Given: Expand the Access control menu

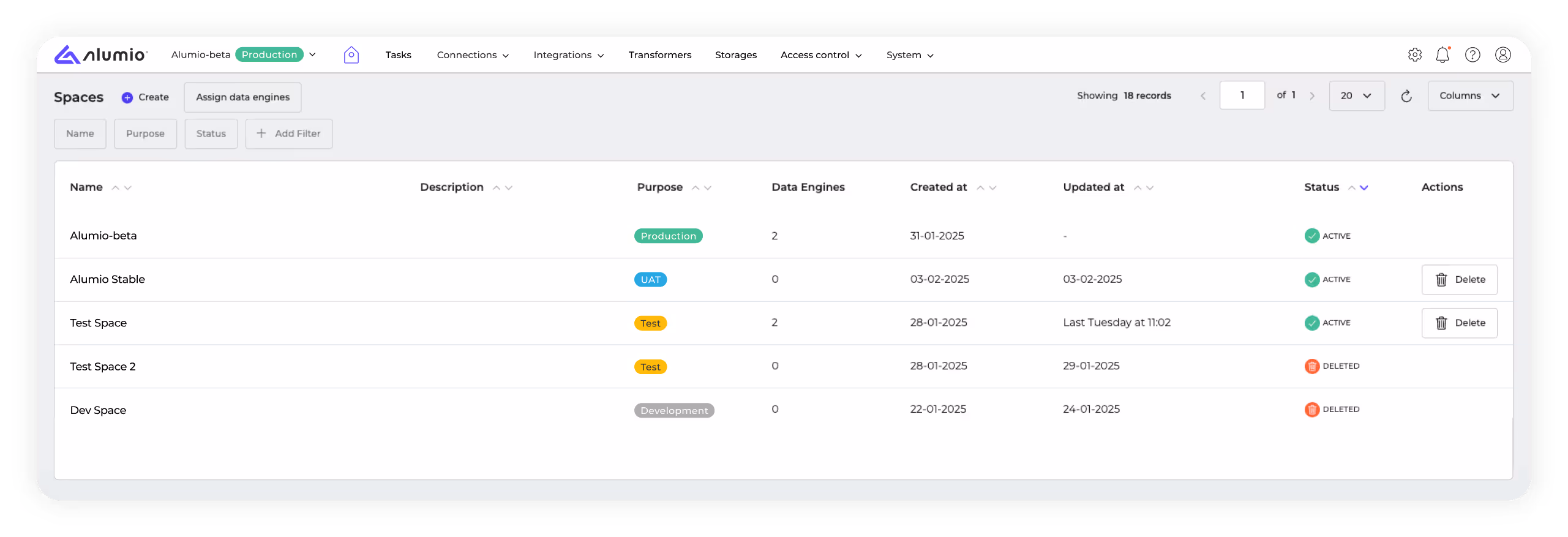Looking at the screenshot, I should point(821,55).
